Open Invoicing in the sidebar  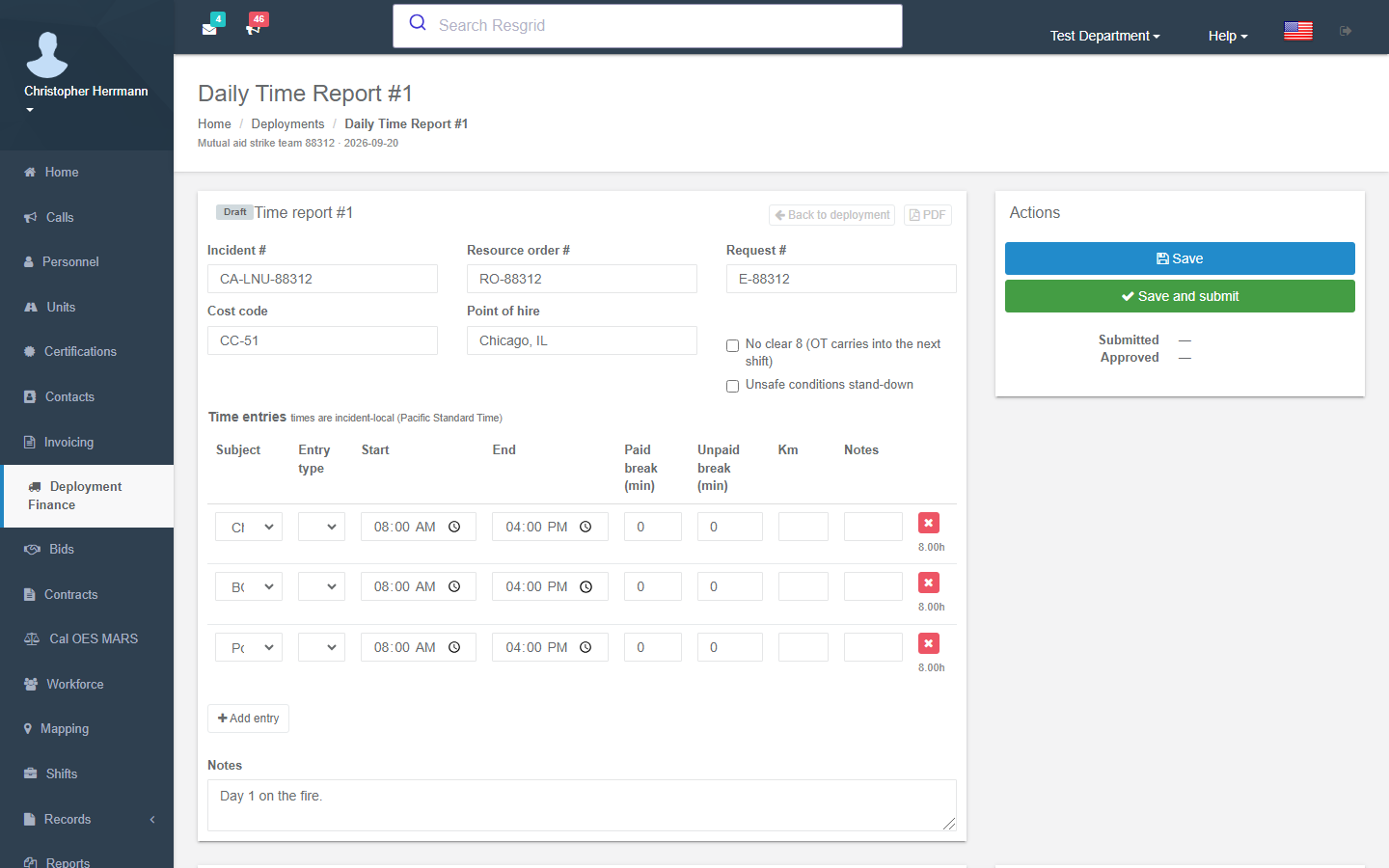pos(87,442)
